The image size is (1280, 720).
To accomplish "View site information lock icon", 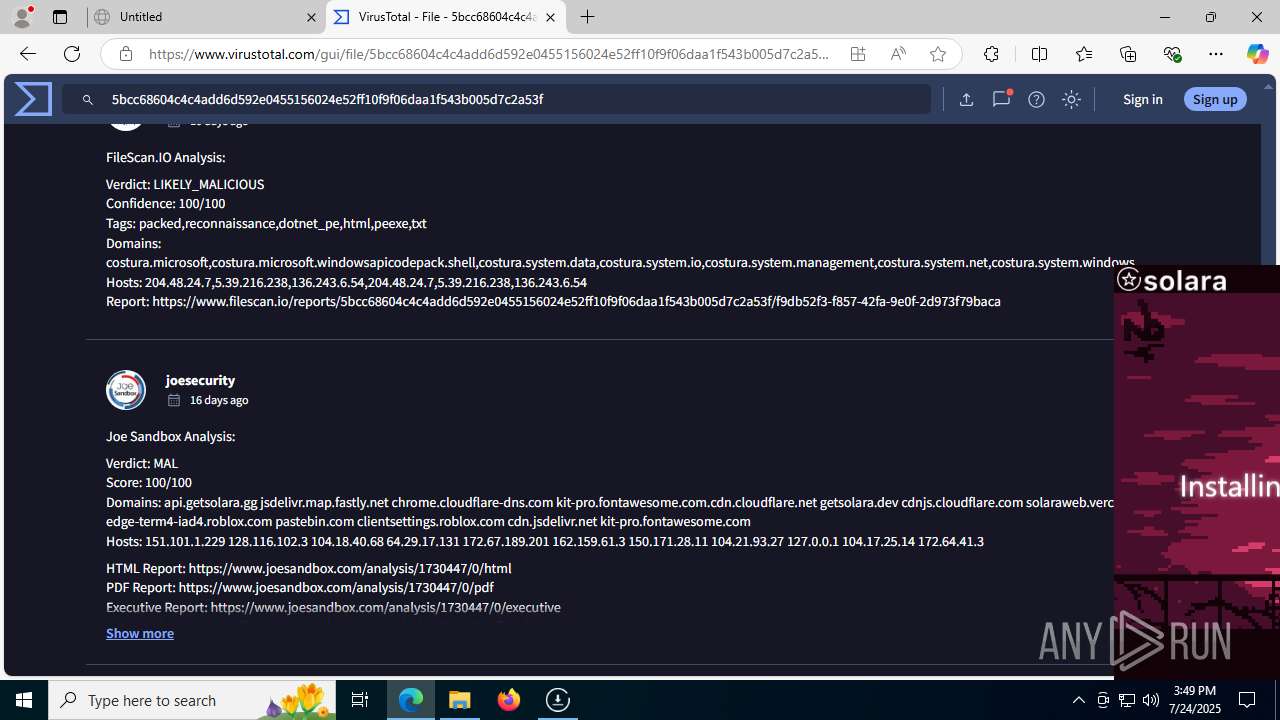I will tap(125, 54).
